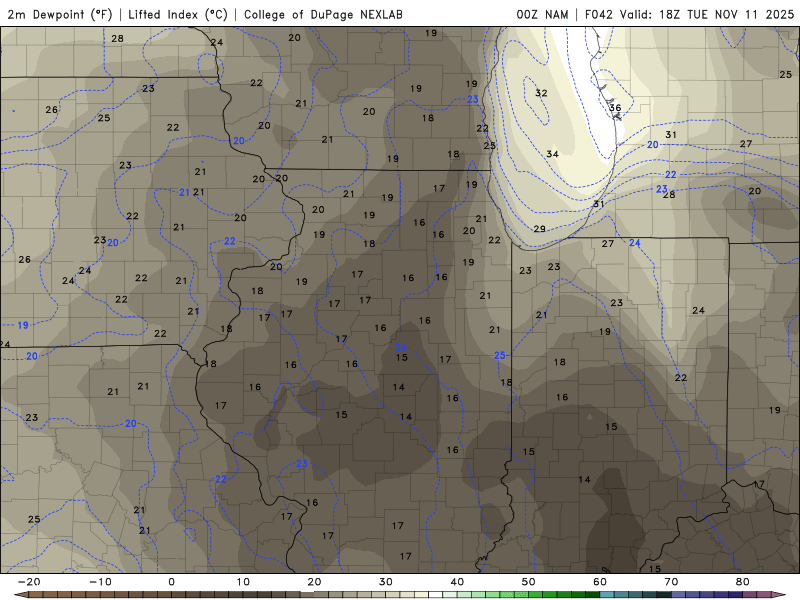This screenshot has width=800, height=600.
Task: Click the brown left arrow end of the color bar
Action: (21, 594)
